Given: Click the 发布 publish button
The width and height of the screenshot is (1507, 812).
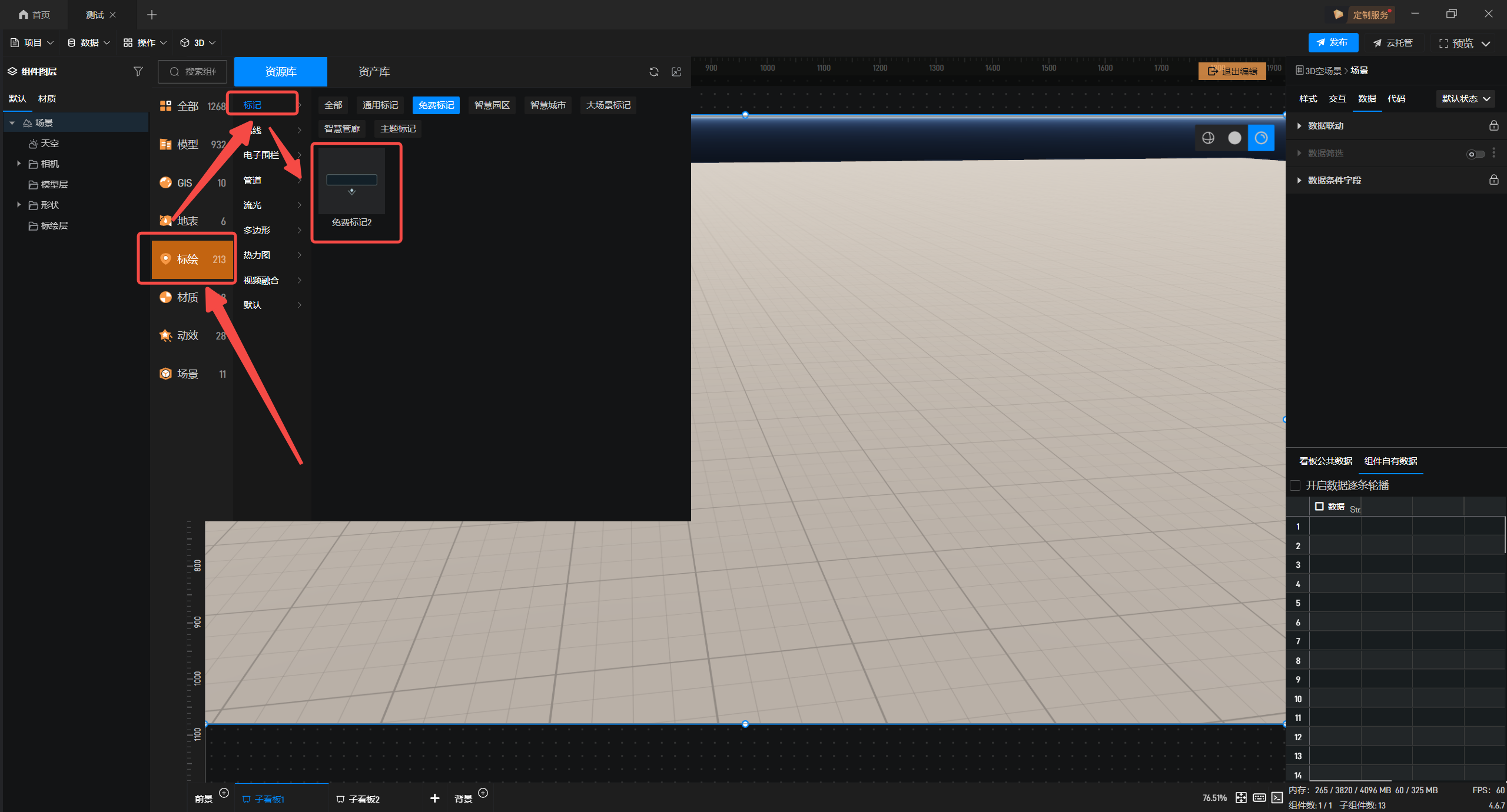Looking at the screenshot, I should pos(1333,42).
